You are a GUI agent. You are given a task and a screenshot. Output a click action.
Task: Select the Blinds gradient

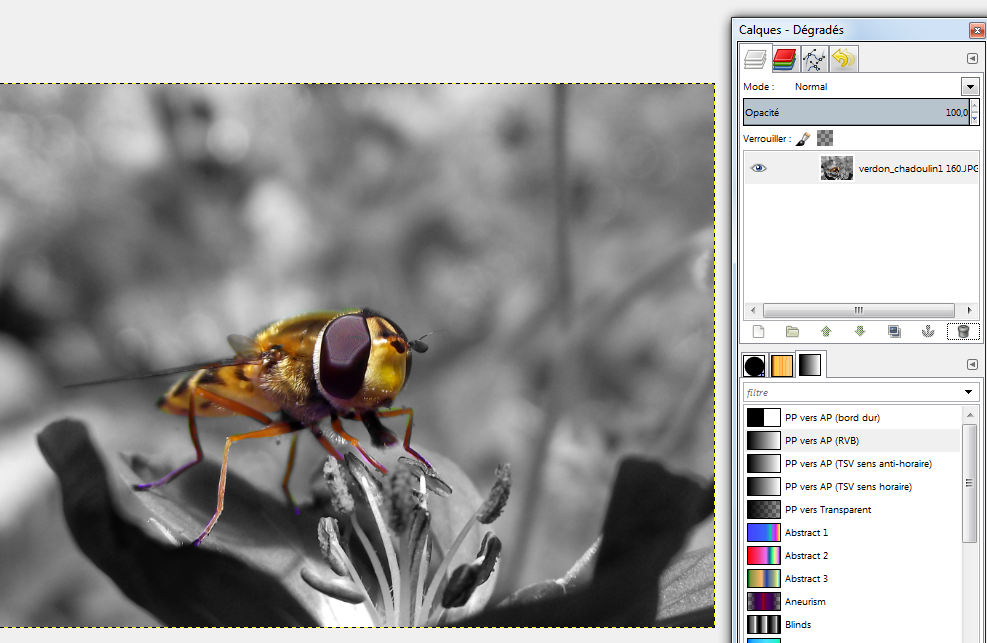(852, 624)
